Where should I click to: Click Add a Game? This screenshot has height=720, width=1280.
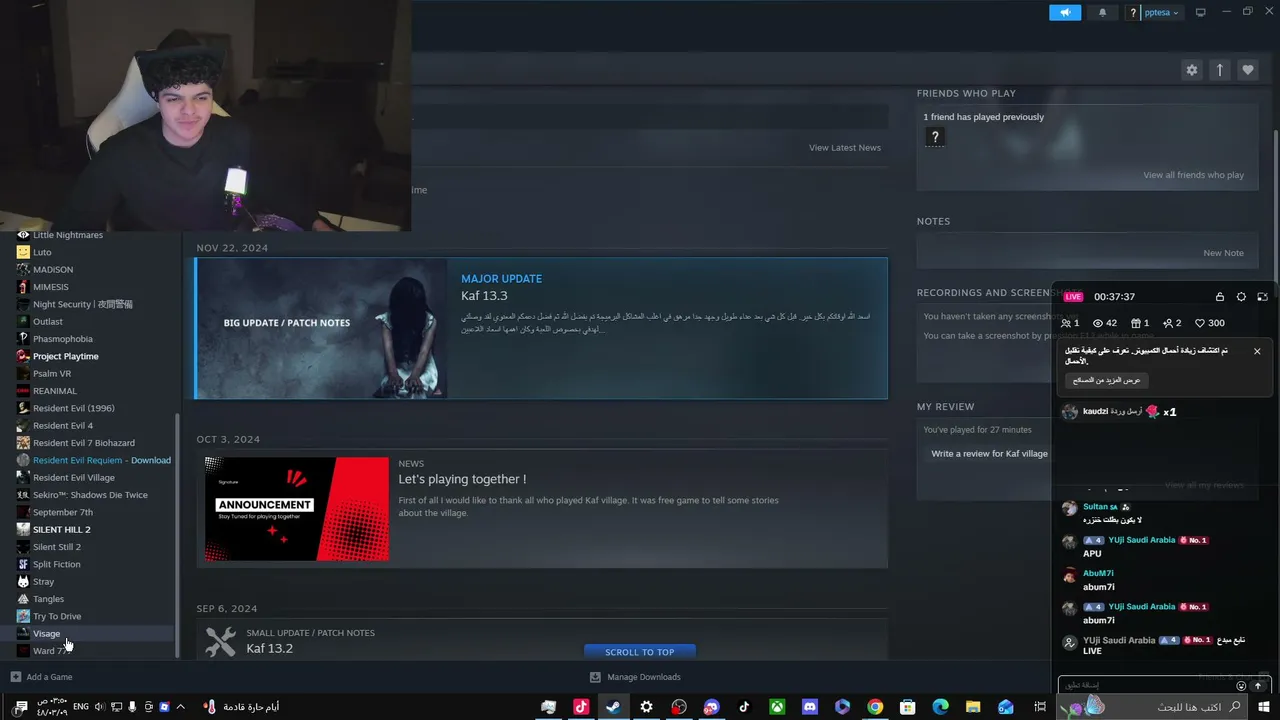coord(42,677)
